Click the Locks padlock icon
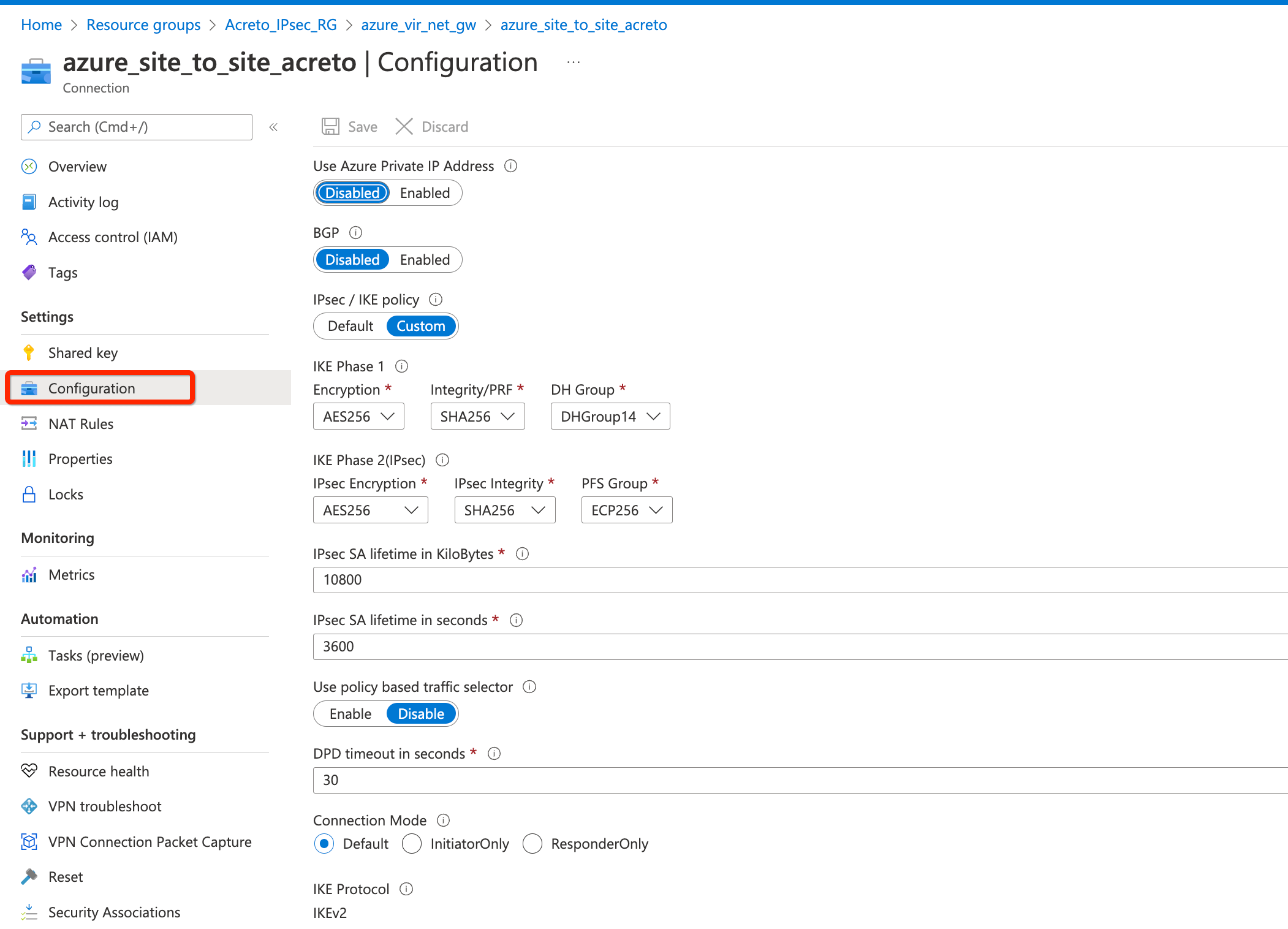This screenshot has height=929, width=1288. pos(29,495)
